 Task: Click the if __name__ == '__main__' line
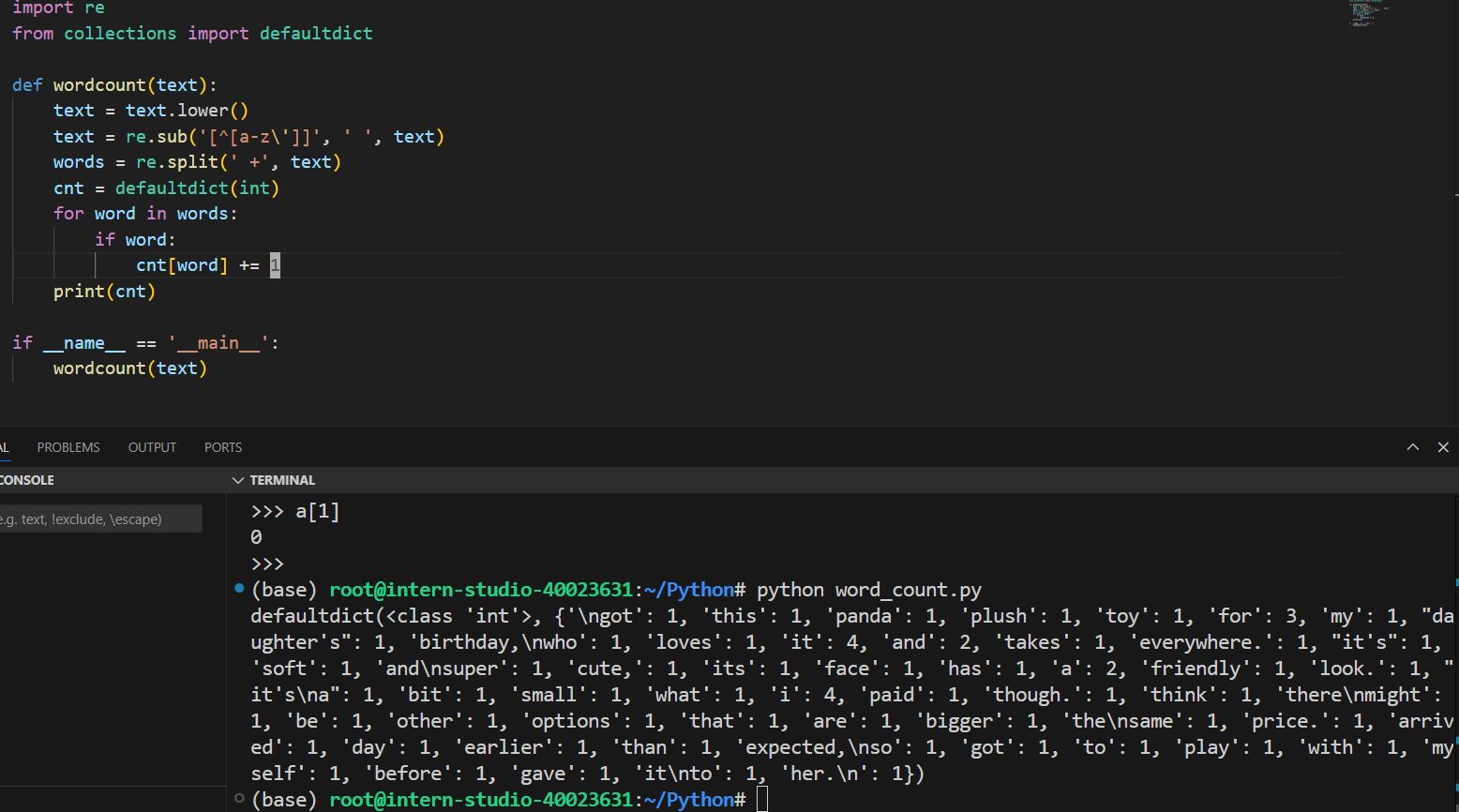tap(145, 343)
